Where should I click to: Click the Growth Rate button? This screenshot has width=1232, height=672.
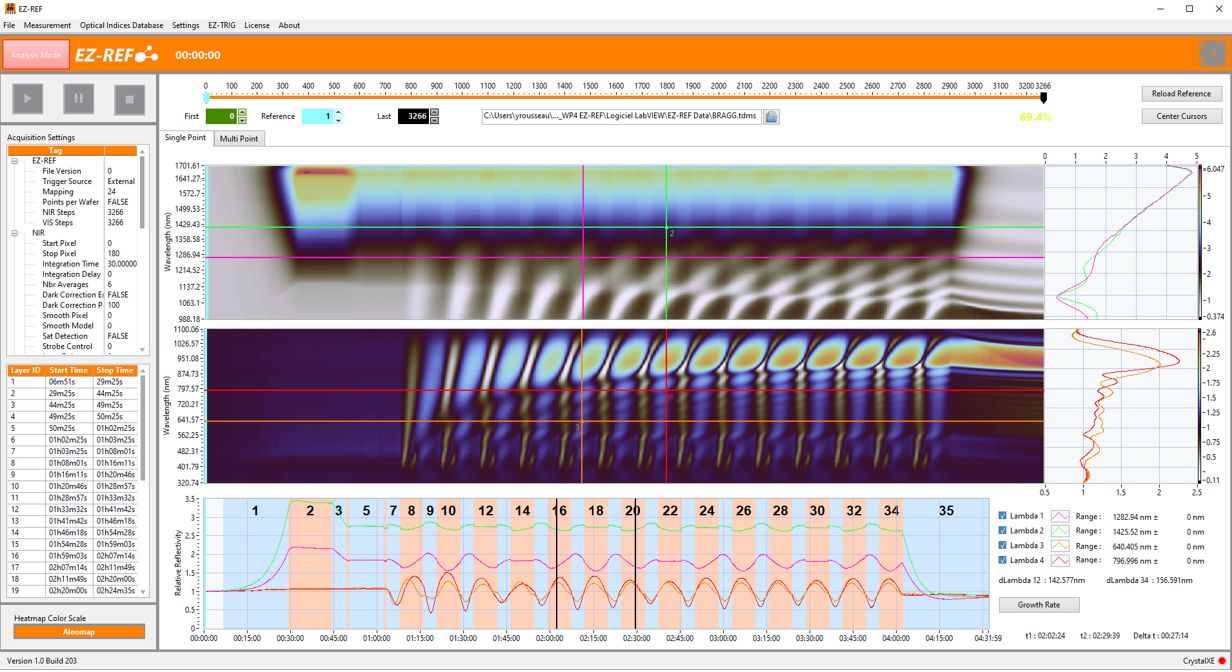[x=1039, y=604]
